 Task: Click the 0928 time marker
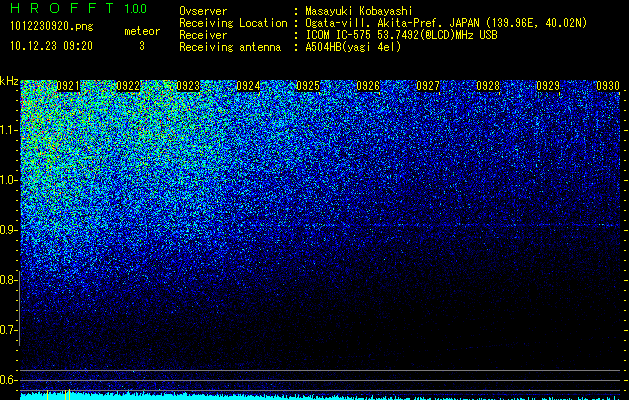point(488,86)
